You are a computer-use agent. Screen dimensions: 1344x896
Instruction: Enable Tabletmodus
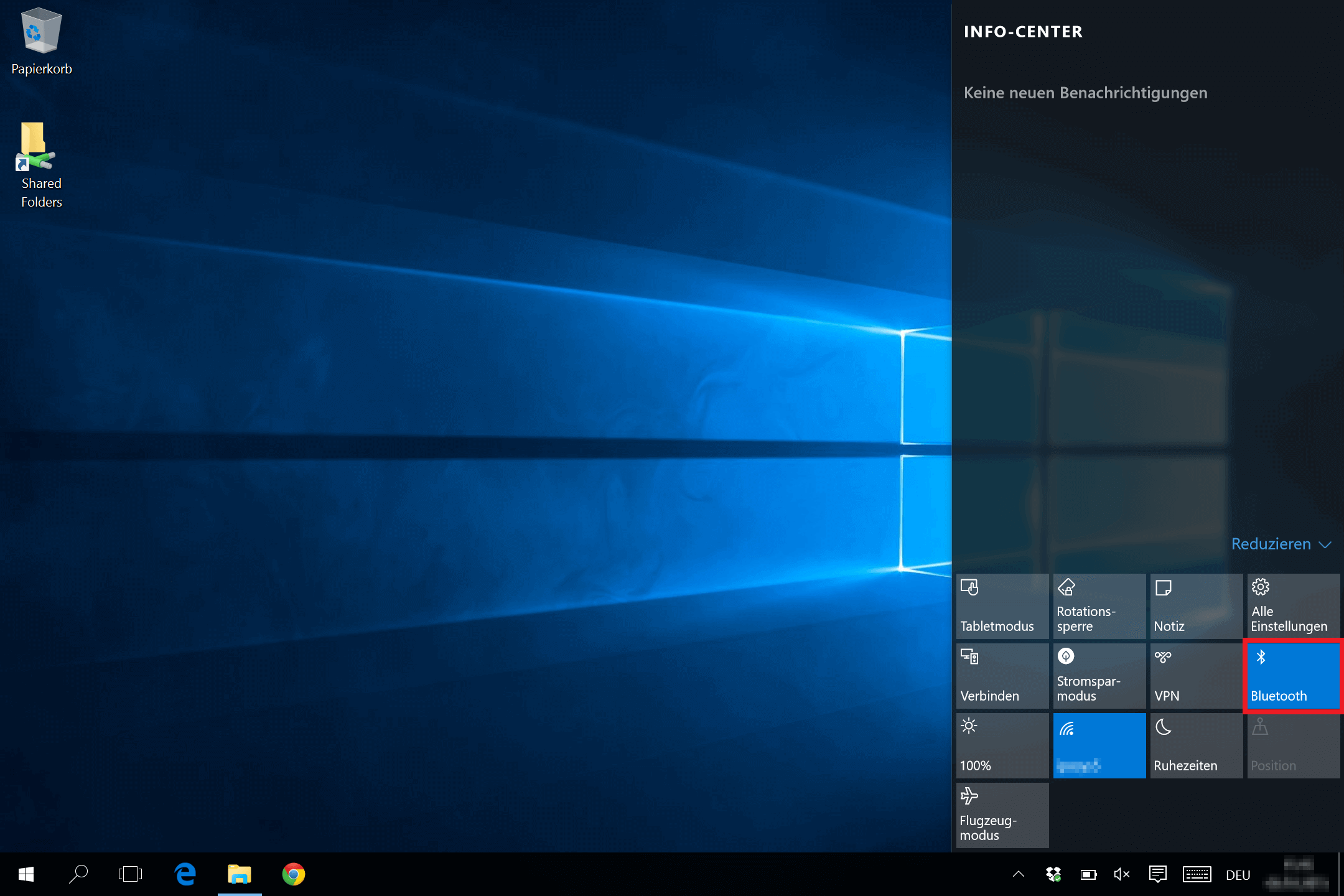[1001, 606]
